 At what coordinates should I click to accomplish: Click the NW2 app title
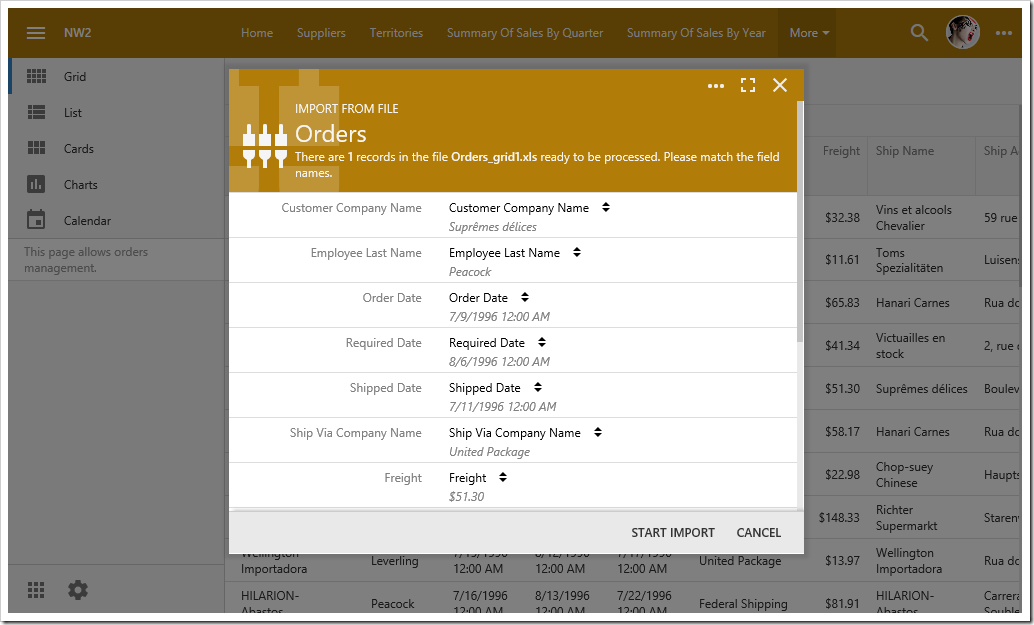77,33
